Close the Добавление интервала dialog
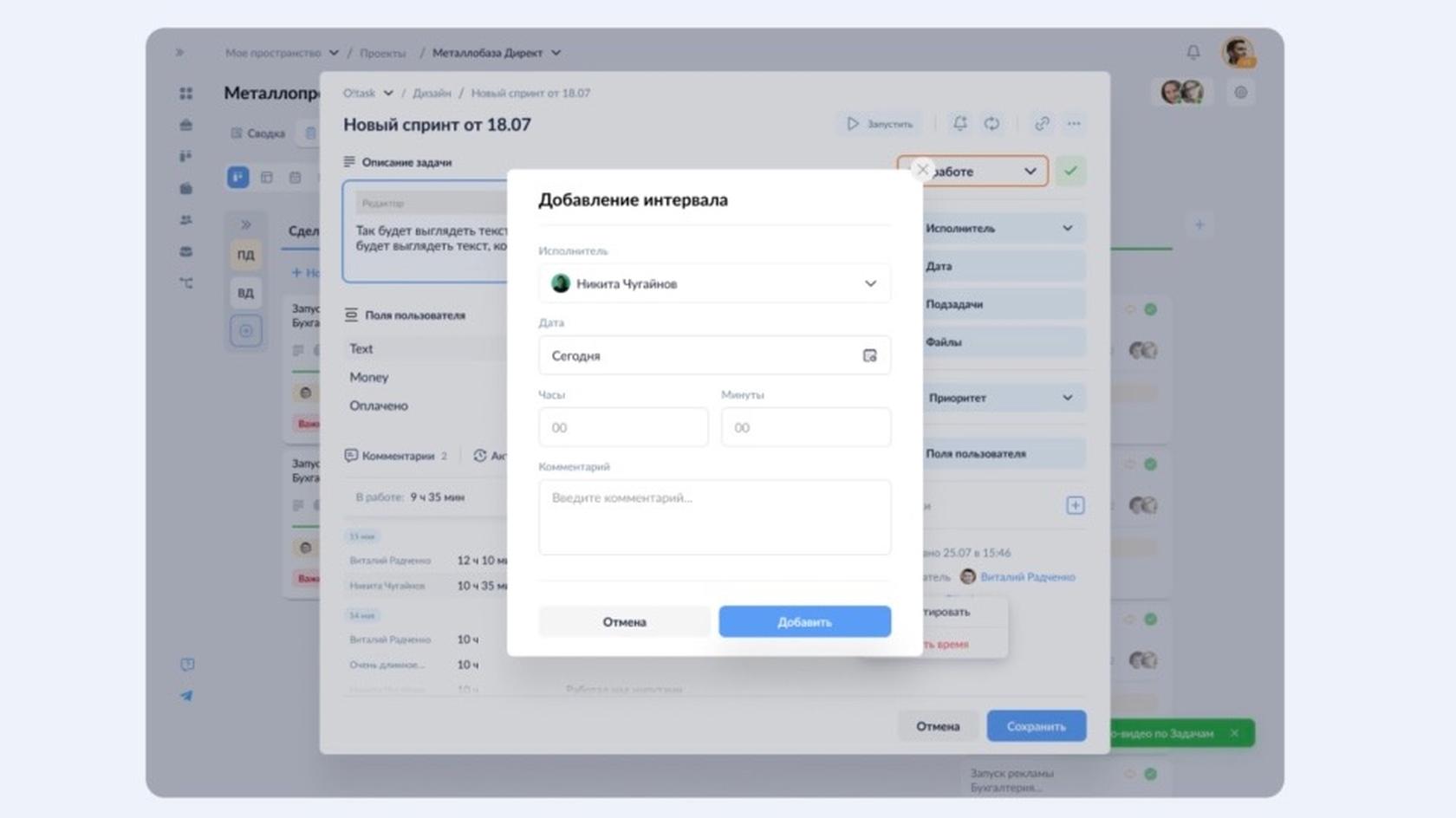1456x818 pixels. click(x=922, y=170)
